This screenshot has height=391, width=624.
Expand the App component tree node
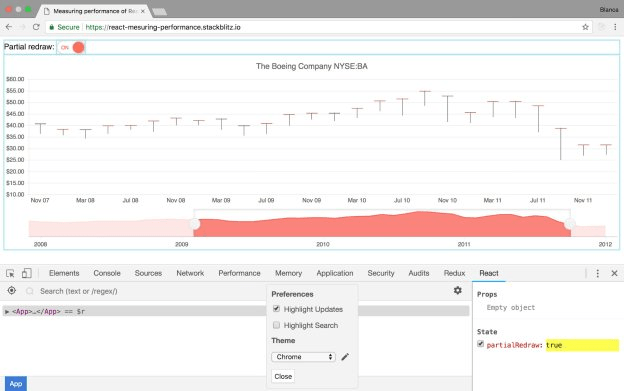7,311
